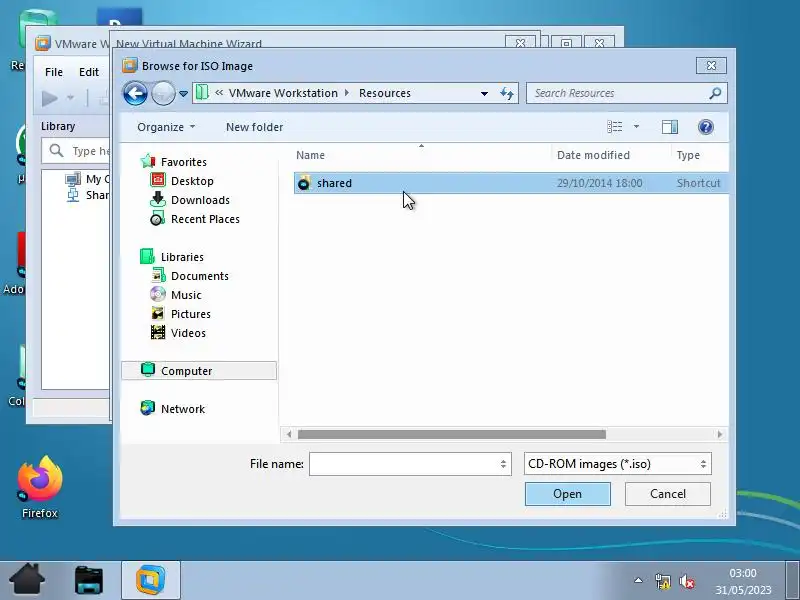Go back using the blue back arrow
The image size is (800, 600).
[135, 94]
